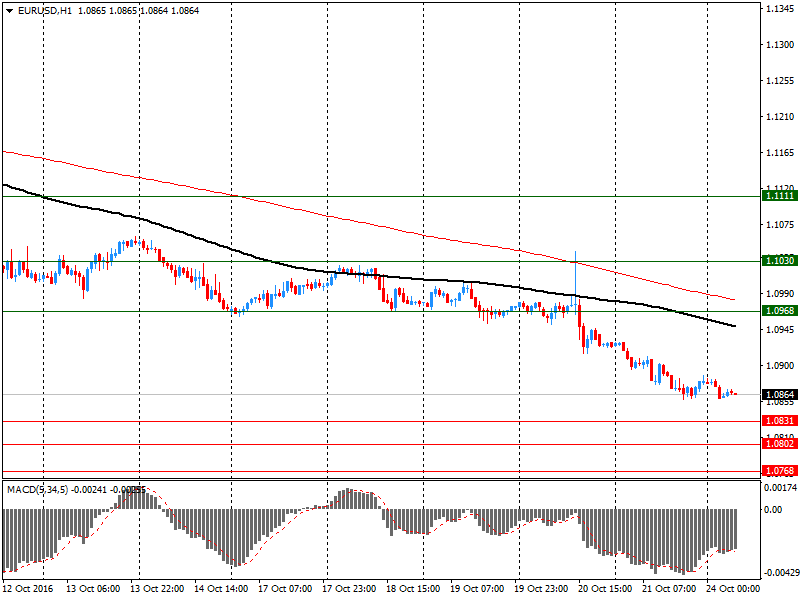The height and width of the screenshot is (600, 800).
Task: Click the 17 Oct 07:00 time label
Action: click(x=285, y=589)
